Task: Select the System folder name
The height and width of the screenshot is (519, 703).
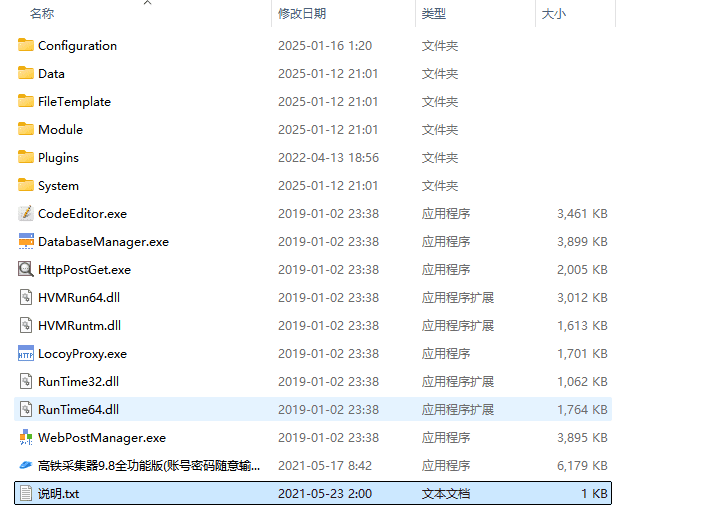Action: click(x=58, y=186)
